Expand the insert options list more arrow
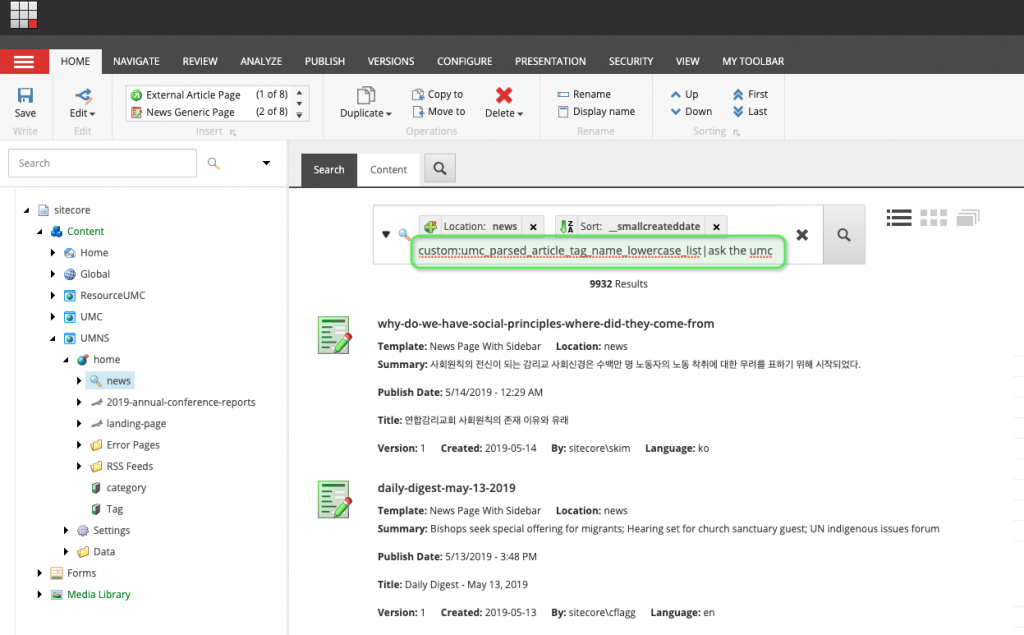 click(x=299, y=115)
